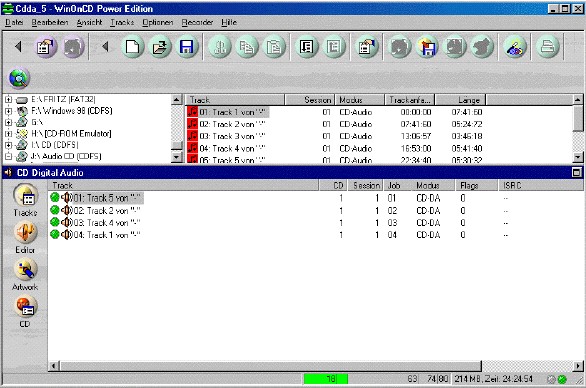Open the Tracks menu

(122, 22)
